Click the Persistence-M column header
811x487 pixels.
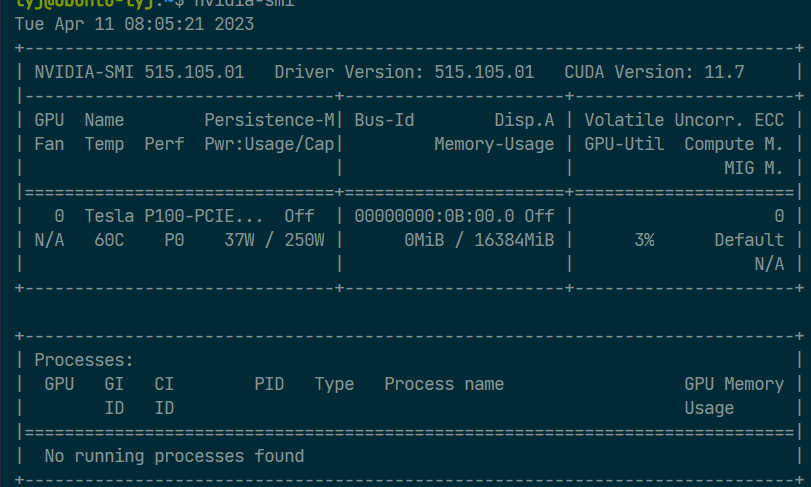click(x=269, y=120)
